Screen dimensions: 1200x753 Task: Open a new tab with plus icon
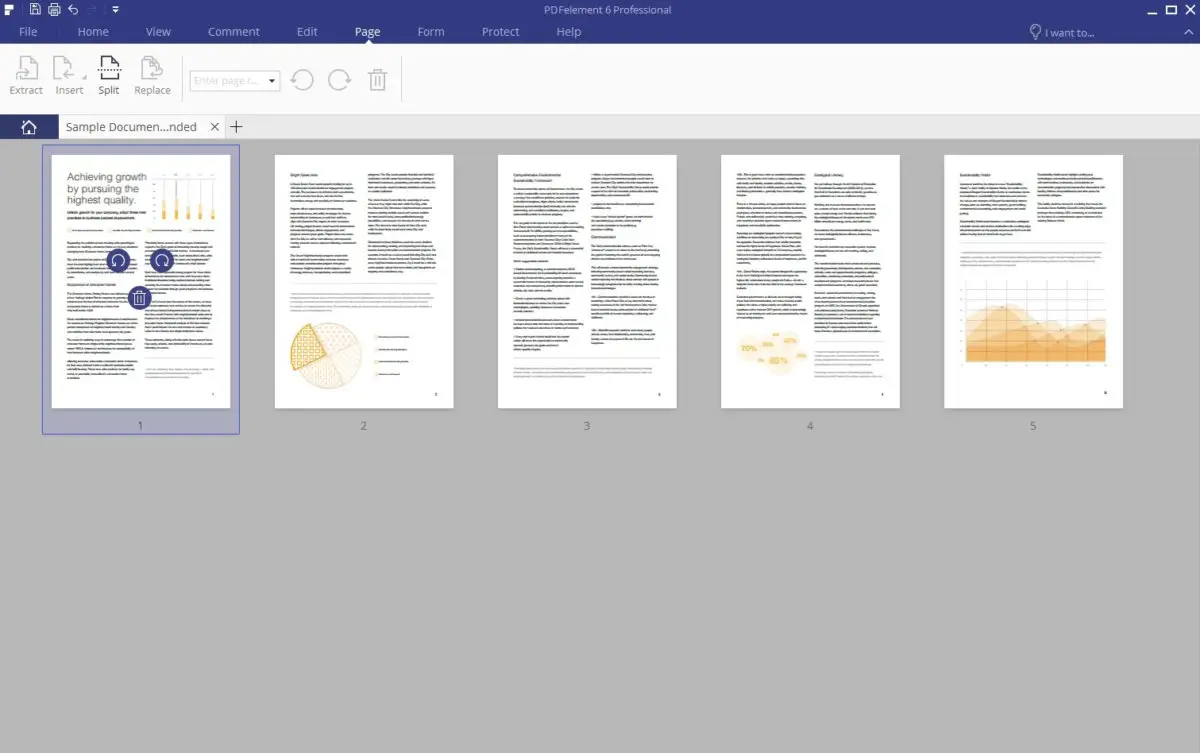coord(236,127)
